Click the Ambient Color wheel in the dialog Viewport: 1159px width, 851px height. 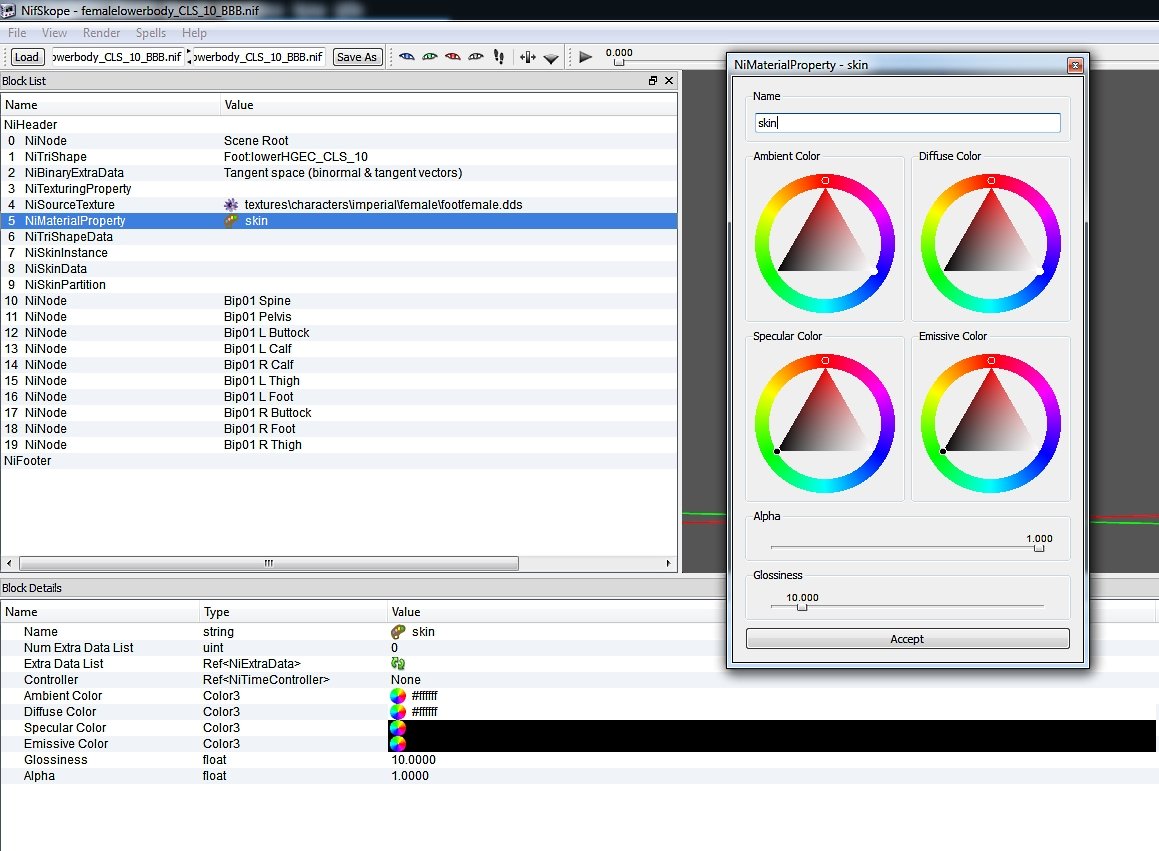pyautogui.click(x=825, y=243)
